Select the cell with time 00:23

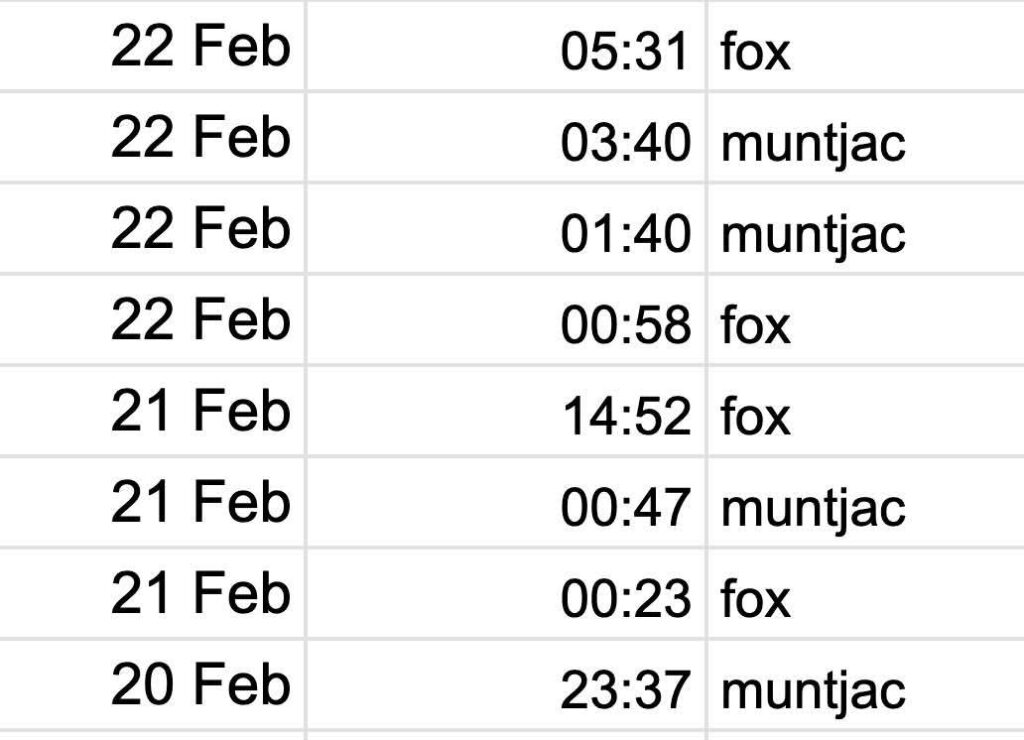click(x=624, y=598)
